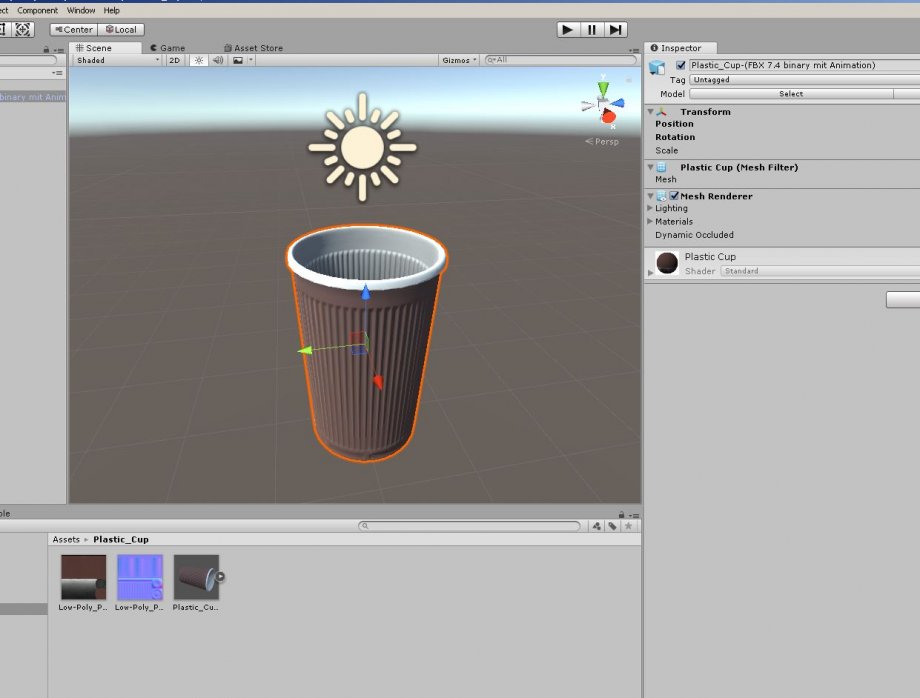Expand the Materials section under Mesh Renderer
Screen dimensions: 920x698
(652, 221)
